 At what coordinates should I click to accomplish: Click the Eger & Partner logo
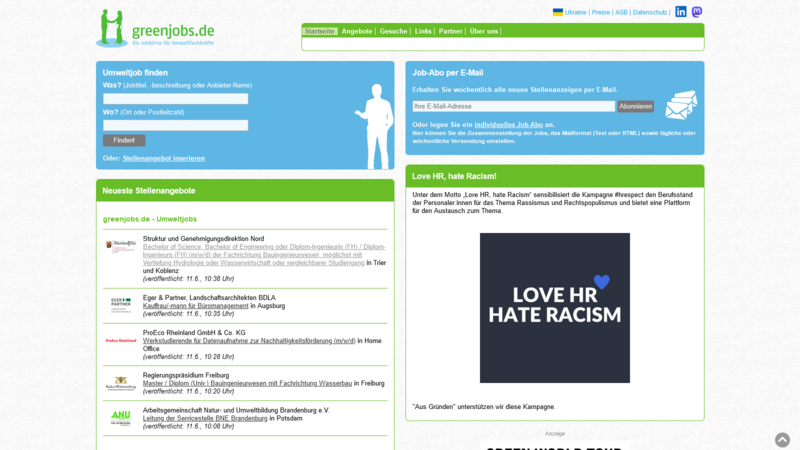(121, 304)
